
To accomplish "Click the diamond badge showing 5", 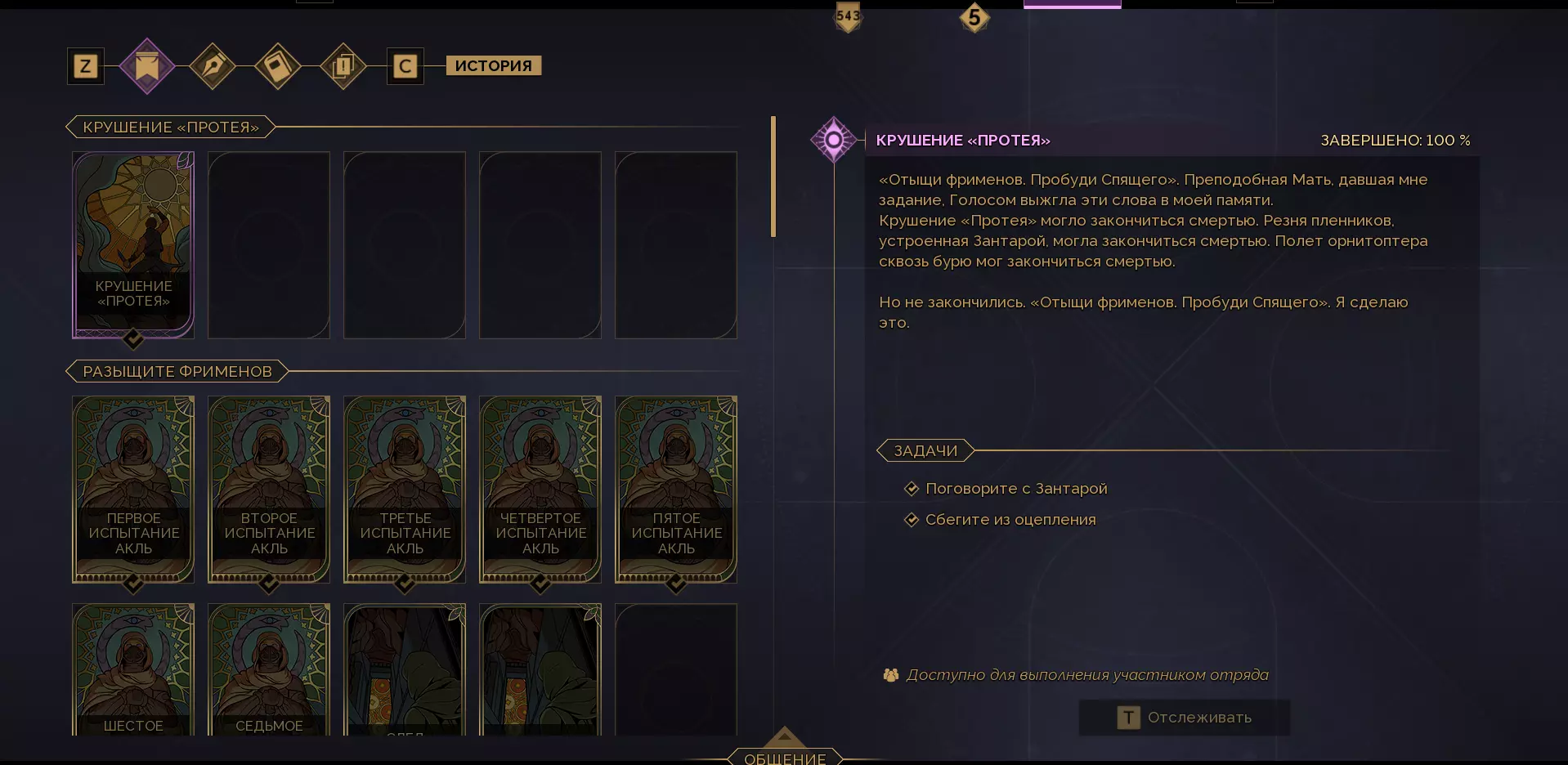I will [x=974, y=17].
